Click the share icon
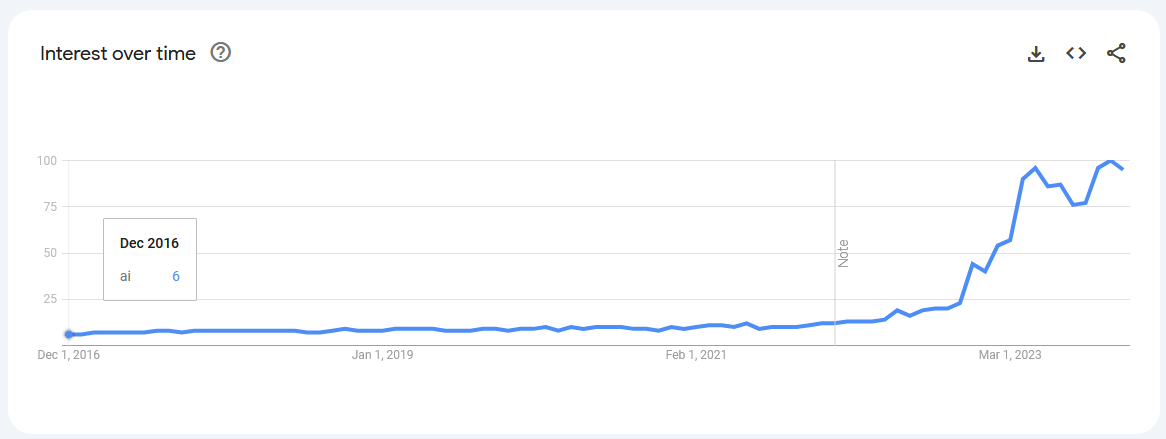Viewport: 1166px width, 439px height. pyautogui.click(x=1116, y=53)
